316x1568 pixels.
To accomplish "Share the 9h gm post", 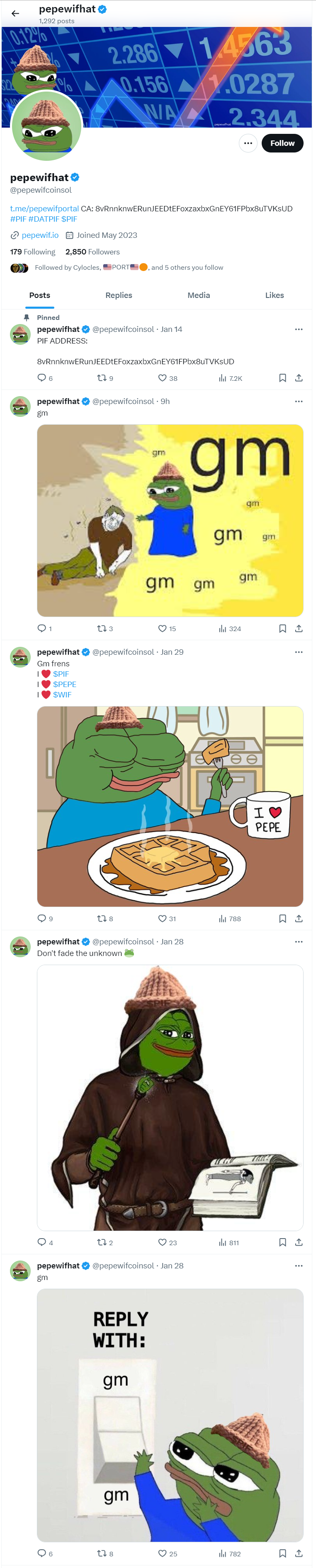I will 298,628.
